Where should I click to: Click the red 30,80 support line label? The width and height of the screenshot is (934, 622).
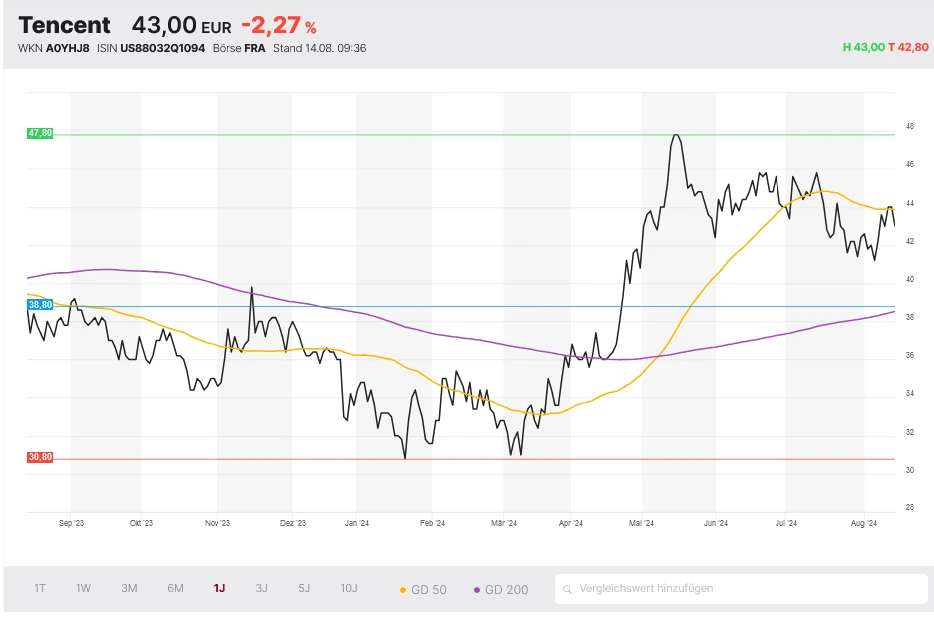(38, 457)
